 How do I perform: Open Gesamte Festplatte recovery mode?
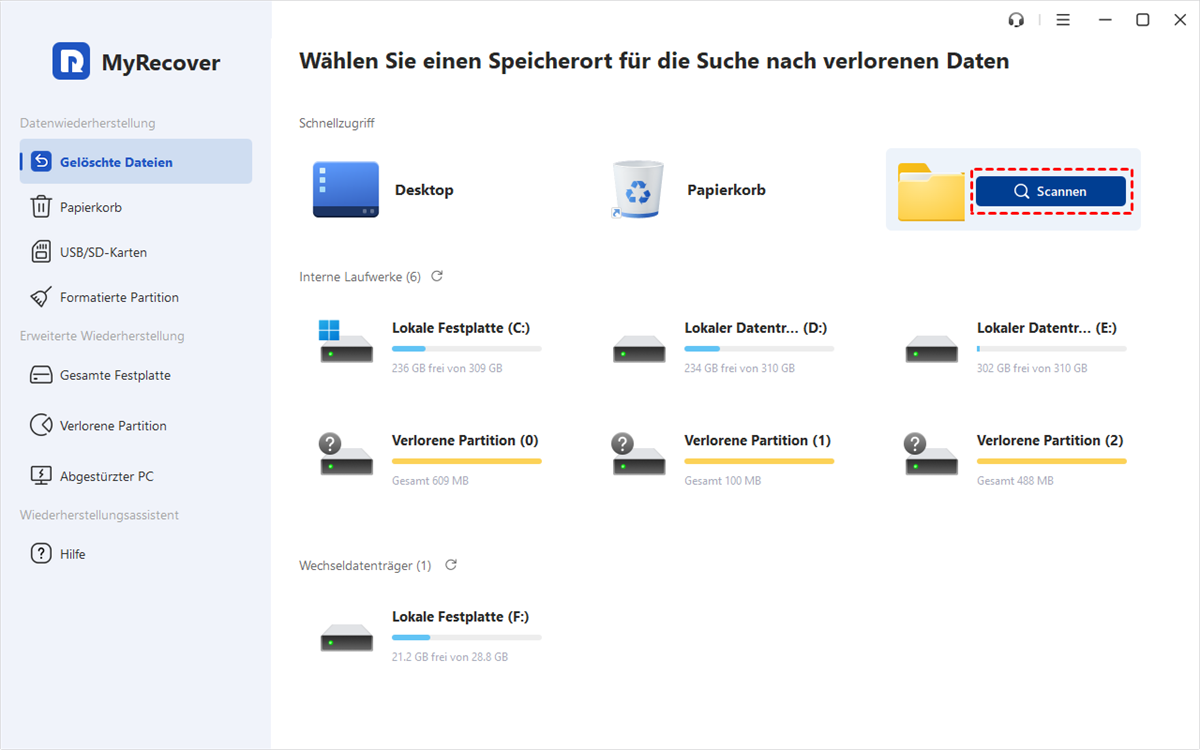point(114,375)
